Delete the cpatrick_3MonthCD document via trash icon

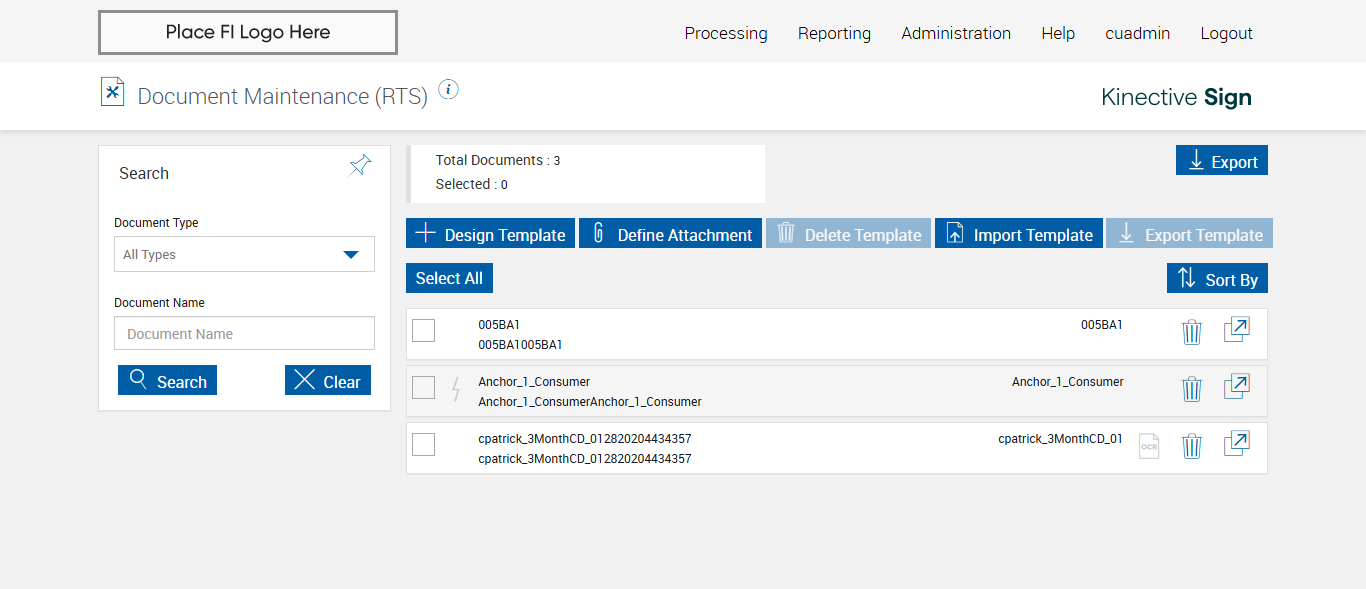click(1191, 446)
